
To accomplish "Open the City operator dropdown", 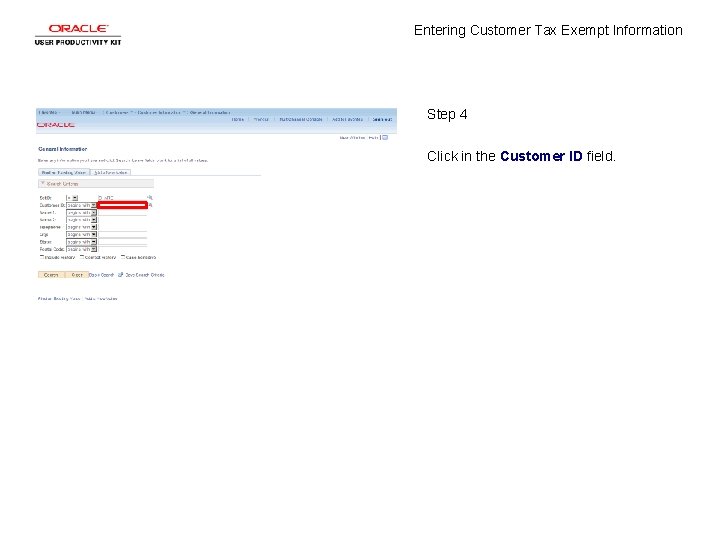I will click(x=81, y=235).
